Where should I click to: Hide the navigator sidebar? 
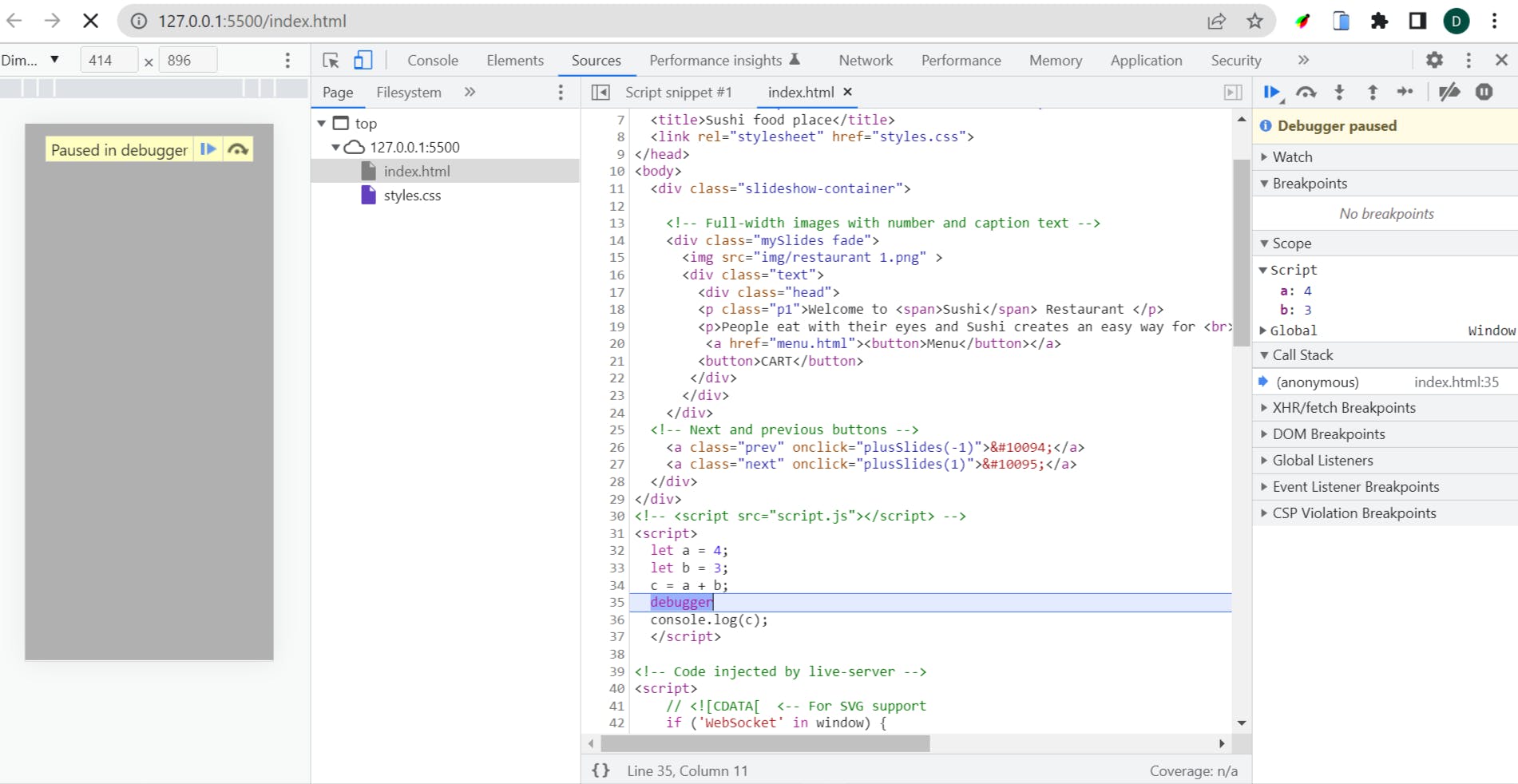pos(600,93)
